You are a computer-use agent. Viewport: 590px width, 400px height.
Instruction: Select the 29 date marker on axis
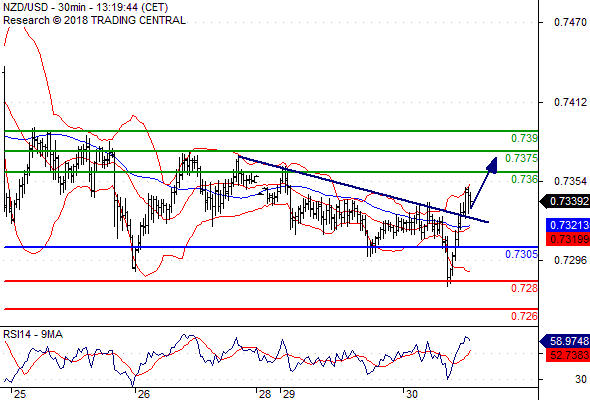tap(288, 394)
